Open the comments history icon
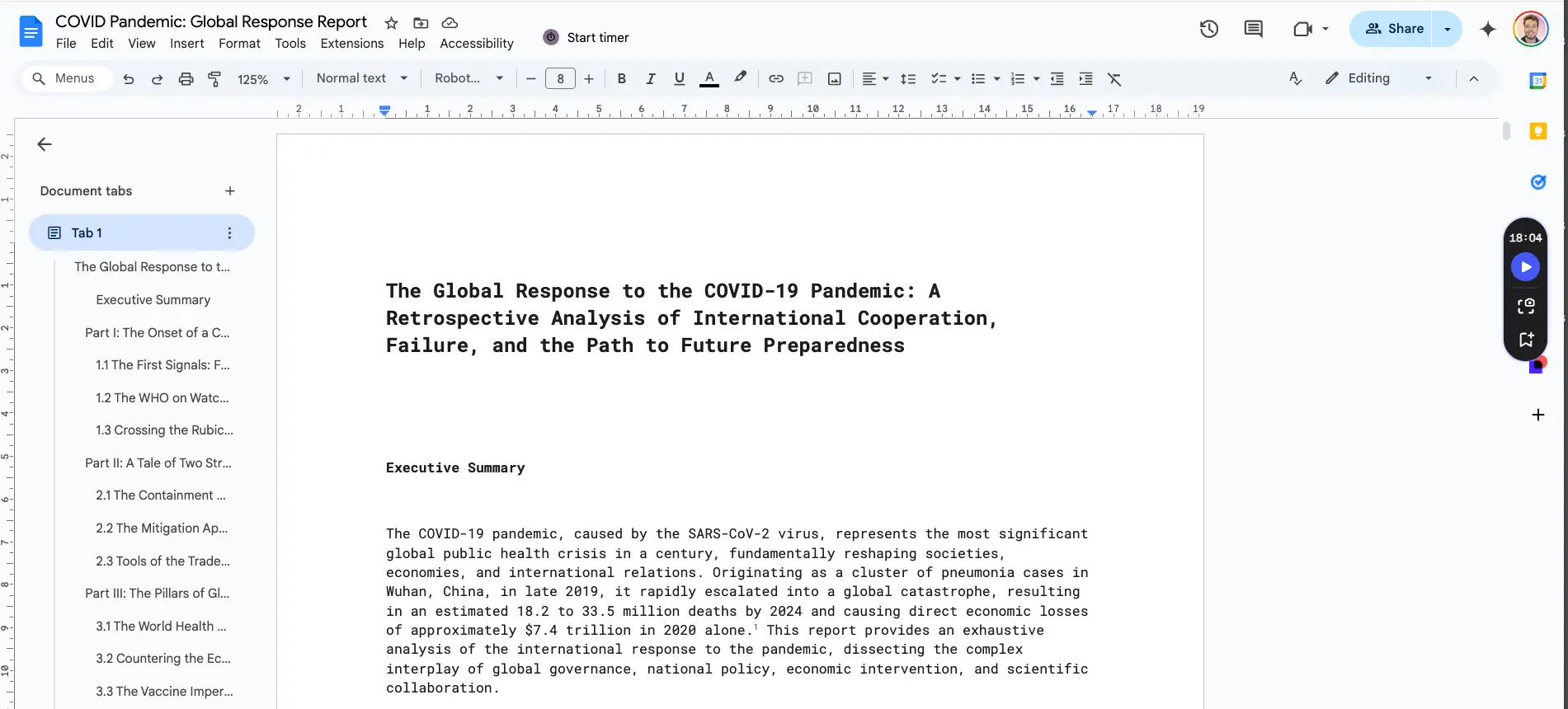This screenshot has height=709, width=1568. 1253,29
